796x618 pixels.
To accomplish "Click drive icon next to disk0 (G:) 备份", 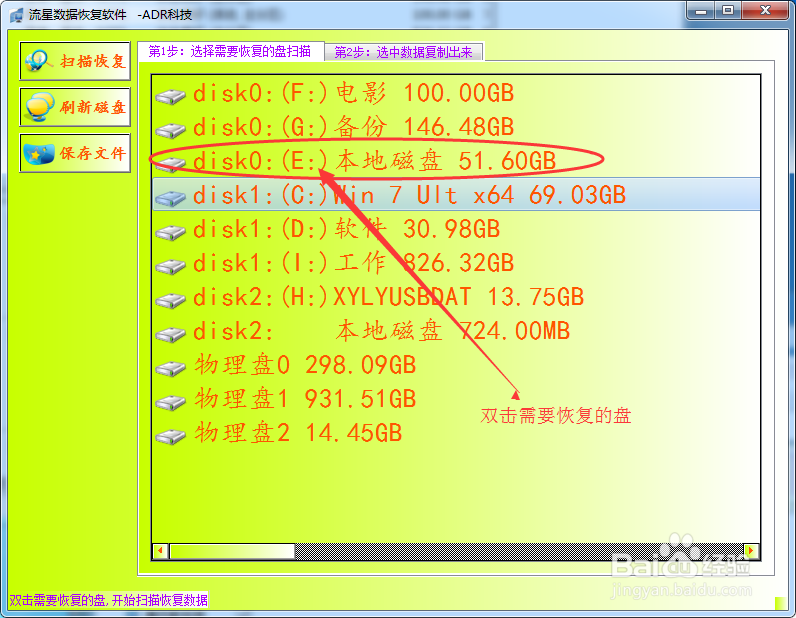I will [171, 131].
